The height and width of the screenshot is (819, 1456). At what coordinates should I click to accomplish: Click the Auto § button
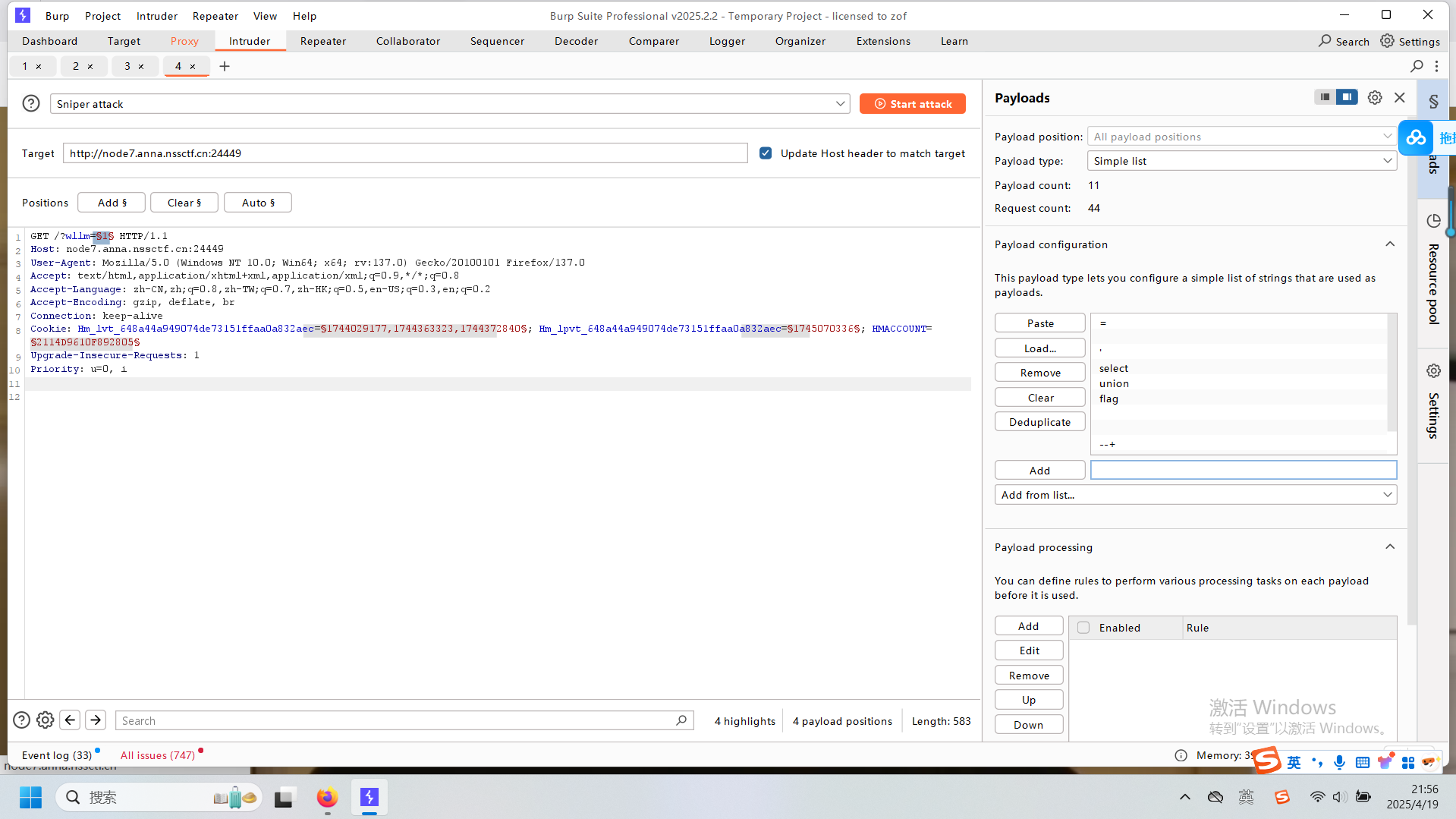tap(258, 203)
